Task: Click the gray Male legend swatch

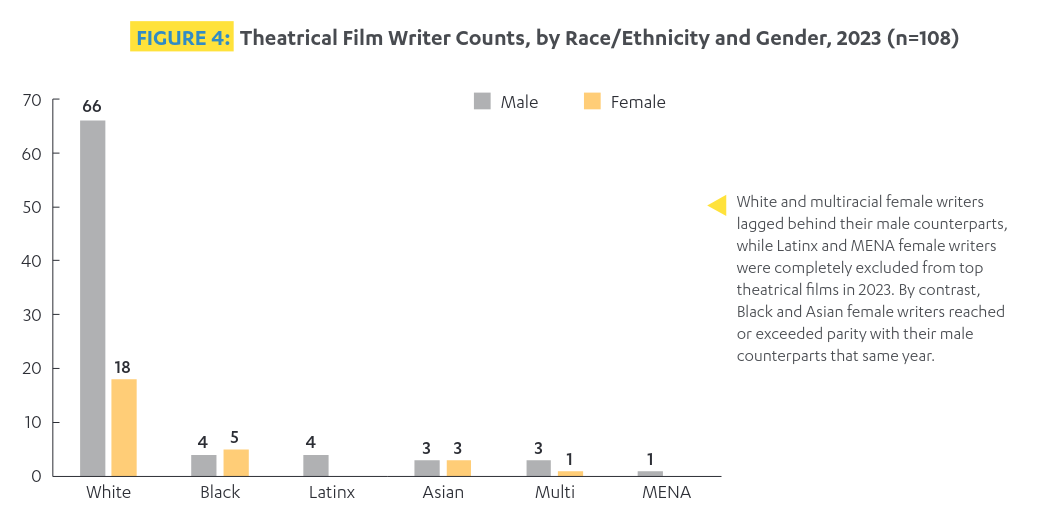Action: click(x=482, y=101)
